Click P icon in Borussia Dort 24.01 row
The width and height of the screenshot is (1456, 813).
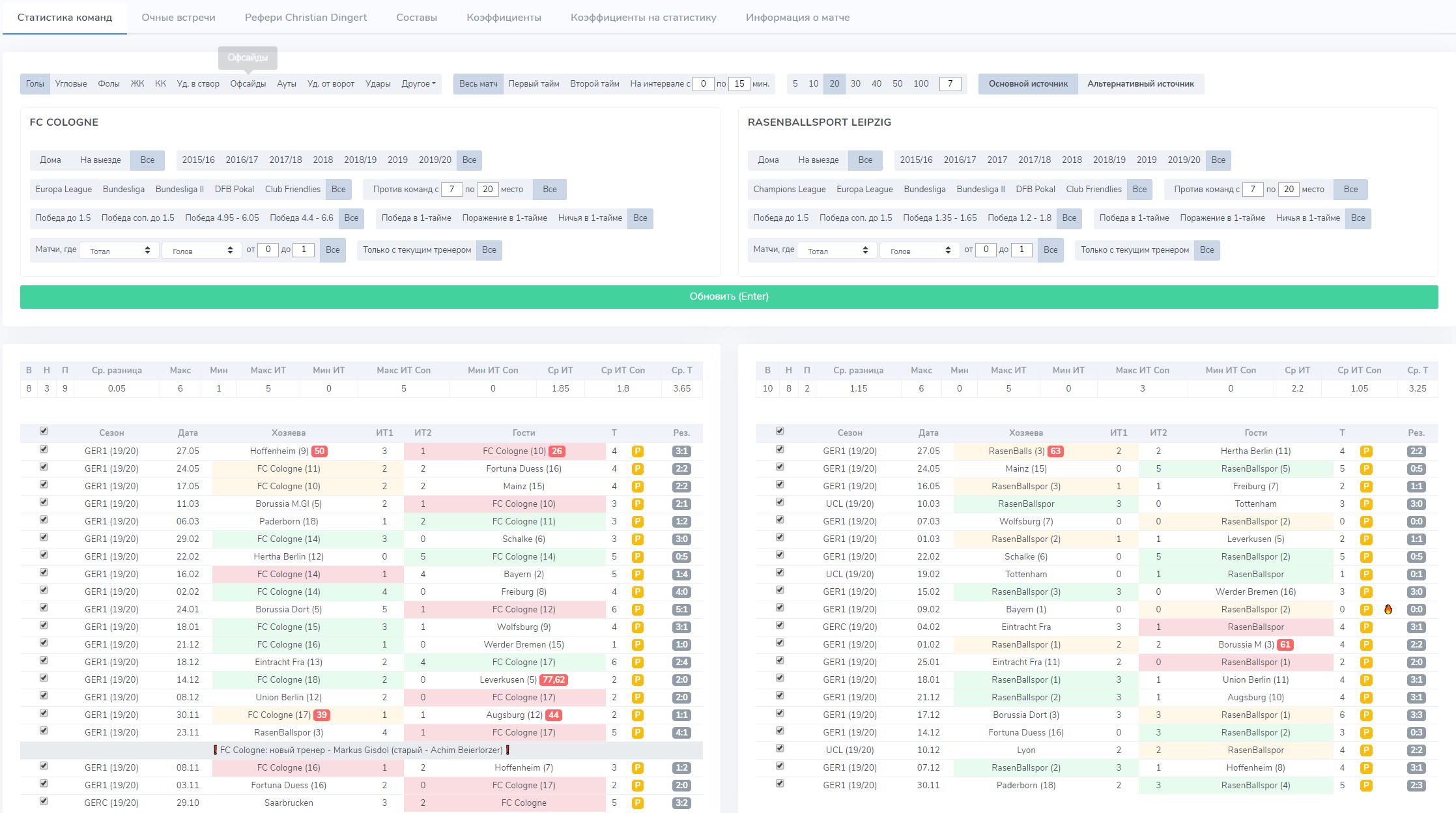click(x=638, y=609)
